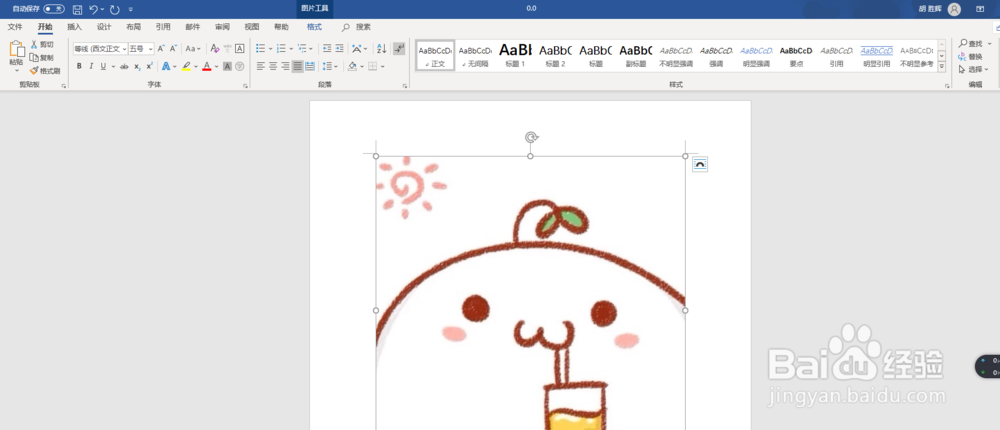Click the Text Effects icon
The height and width of the screenshot is (430, 1000).
(x=166, y=66)
